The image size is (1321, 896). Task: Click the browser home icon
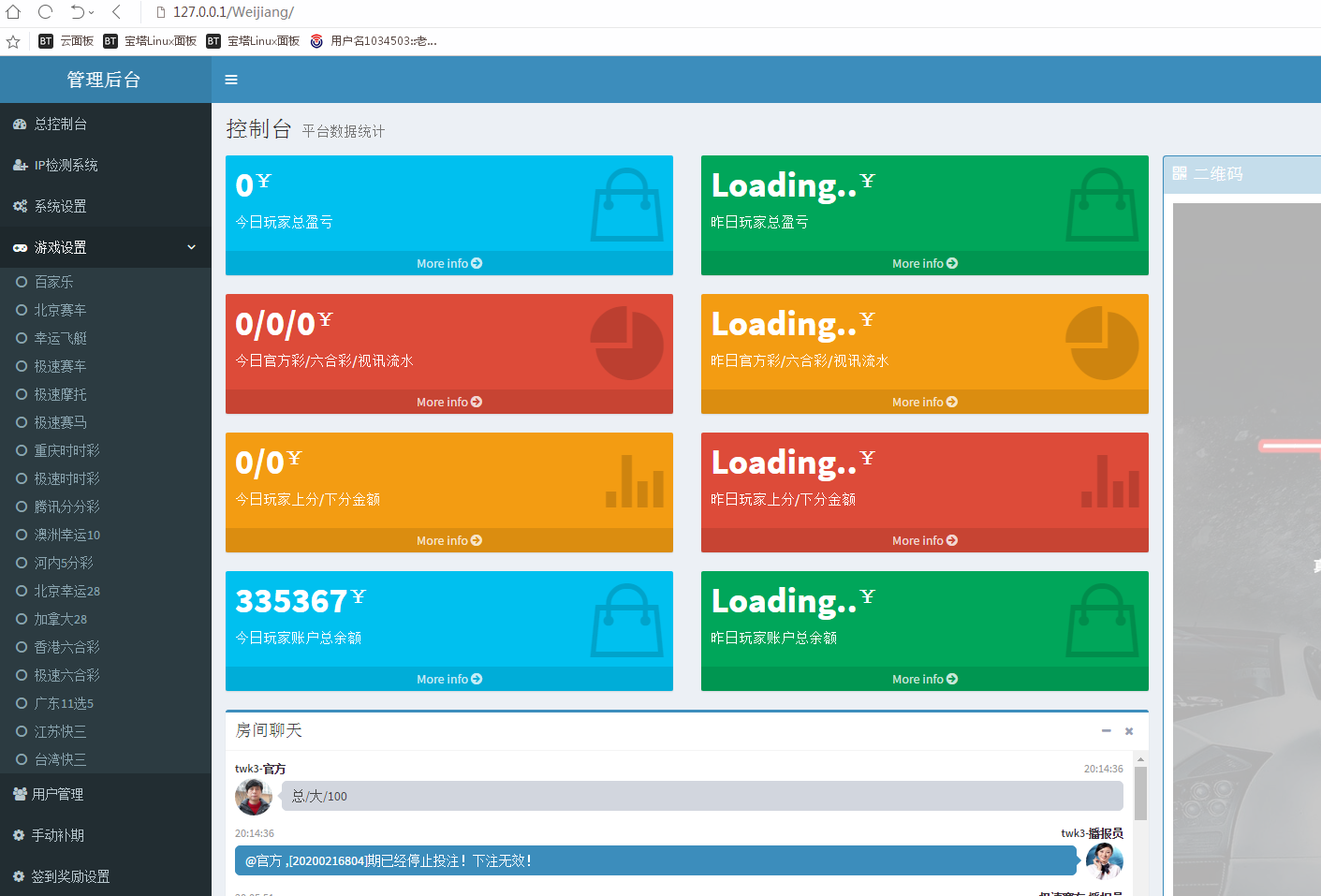coord(13,12)
